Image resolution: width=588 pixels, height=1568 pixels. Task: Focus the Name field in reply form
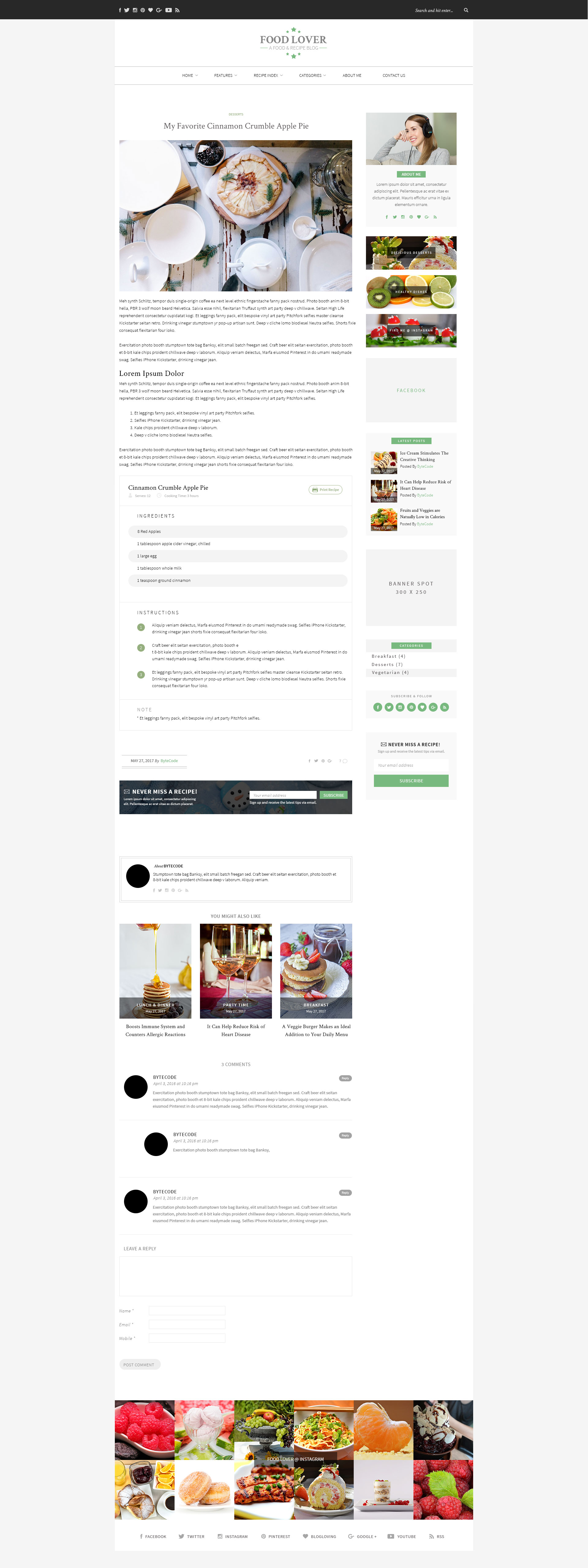pyautogui.click(x=187, y=1311)
